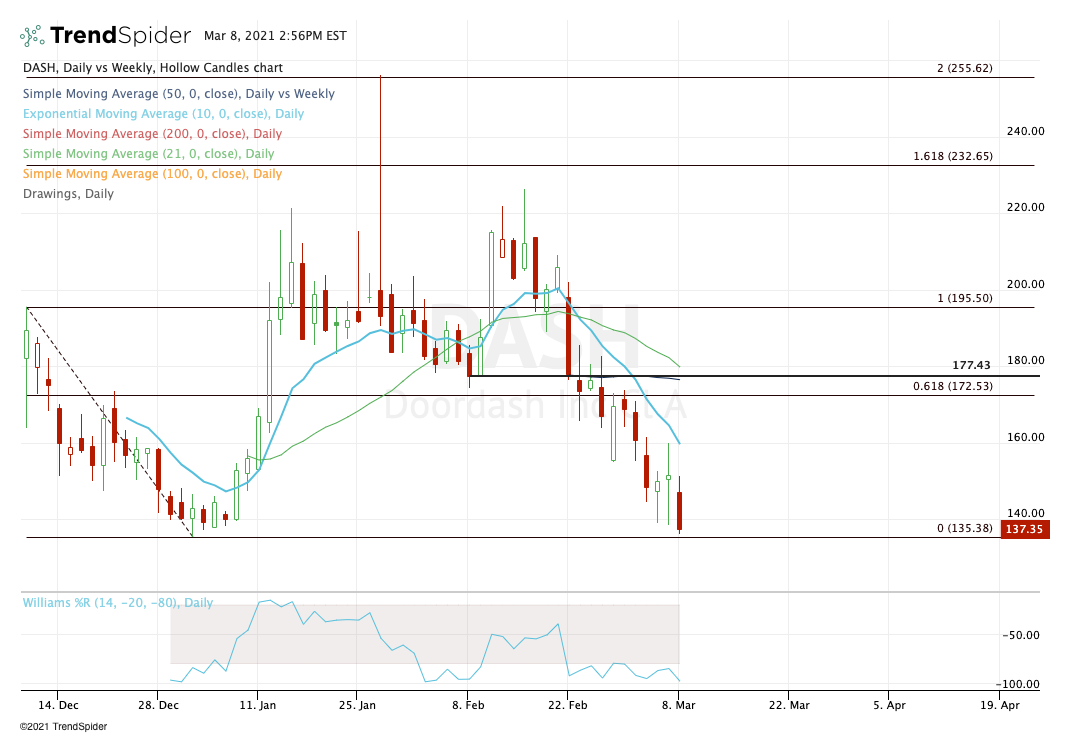Click the 'Williams %R (14, -20, -80), Daily' indicator label

click(118, 603)
